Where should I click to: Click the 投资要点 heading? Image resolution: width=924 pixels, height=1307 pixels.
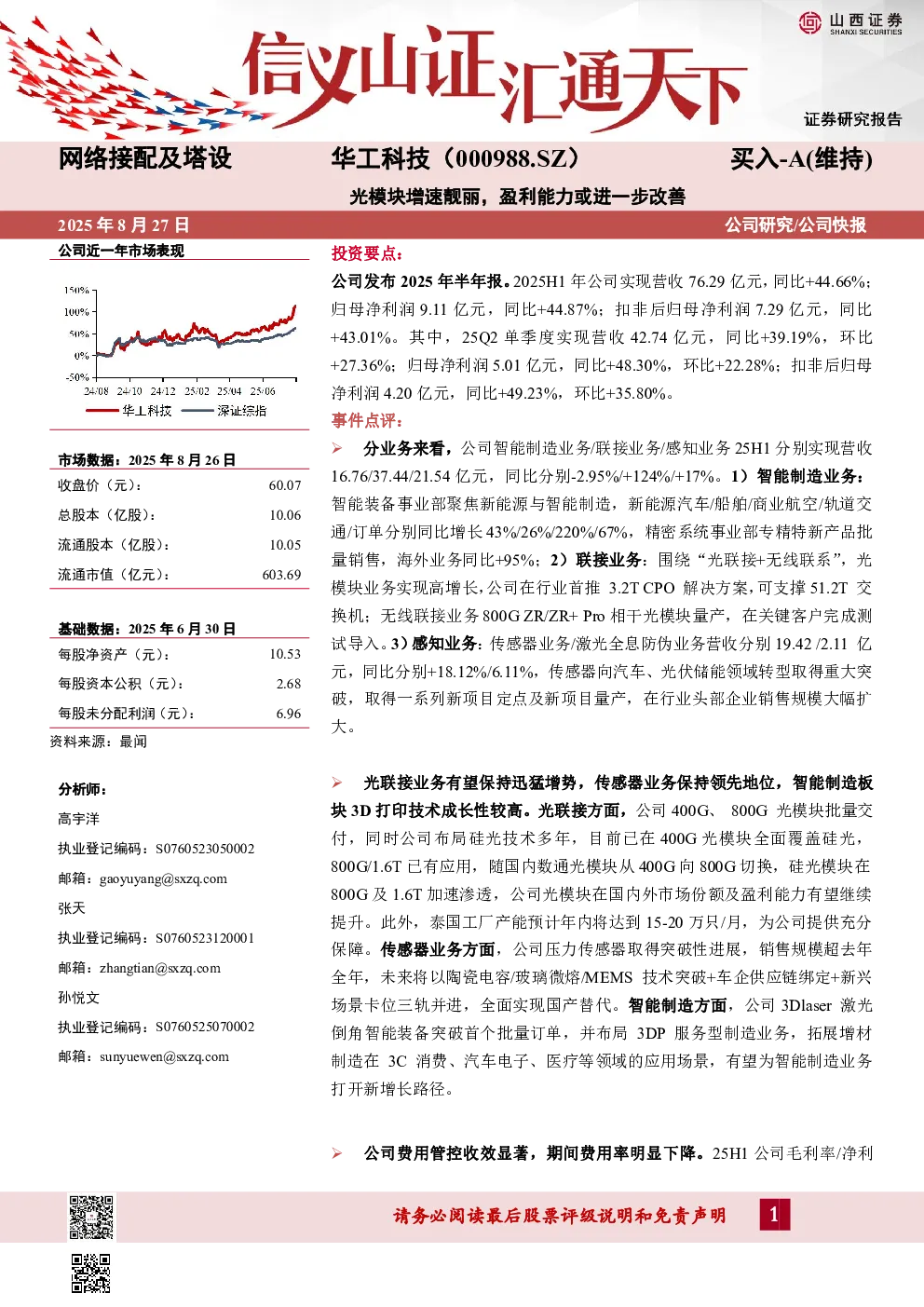click(367, 253)
